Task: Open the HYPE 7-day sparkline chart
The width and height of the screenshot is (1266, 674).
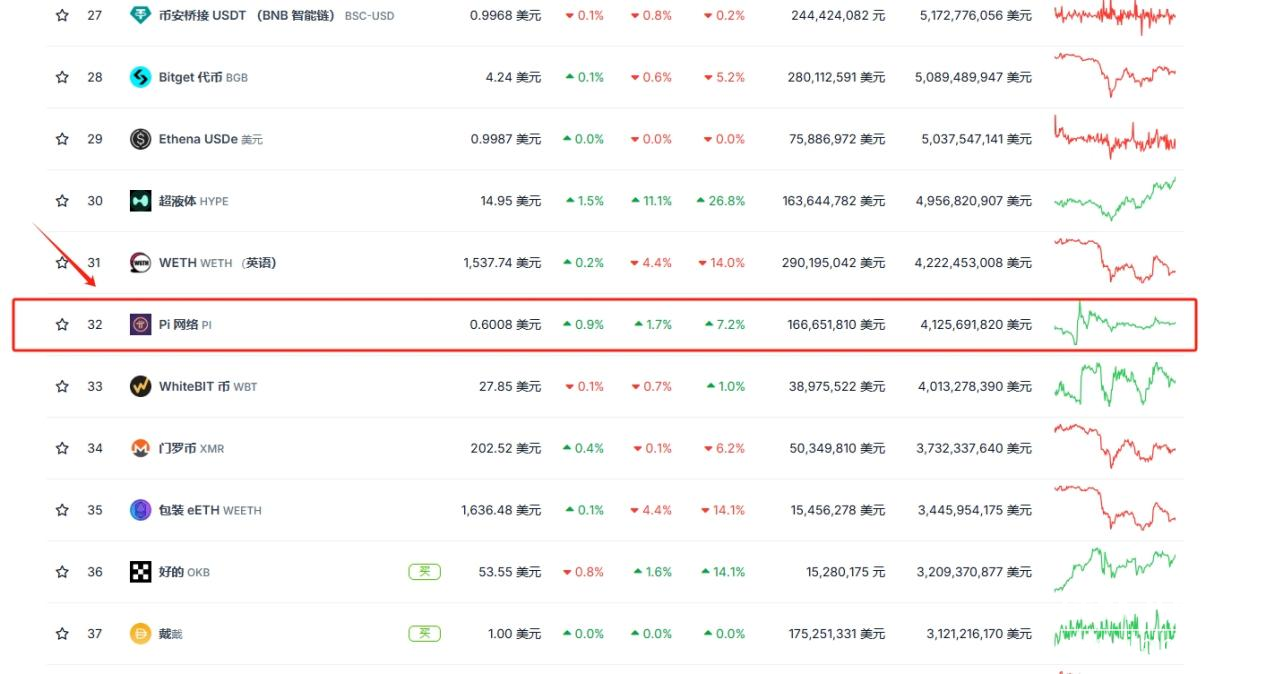Action: [1114, 199]
